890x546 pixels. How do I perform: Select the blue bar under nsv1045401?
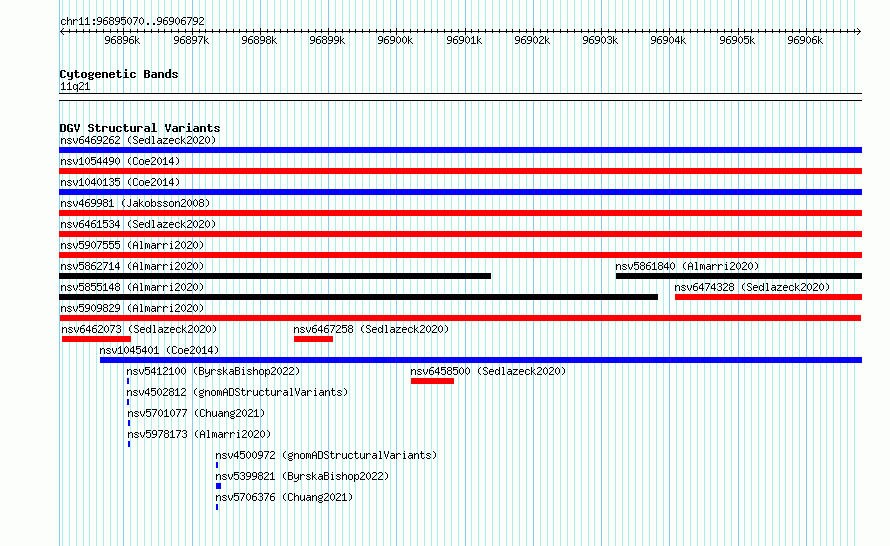pyautogui.click(x=481, y=360)
